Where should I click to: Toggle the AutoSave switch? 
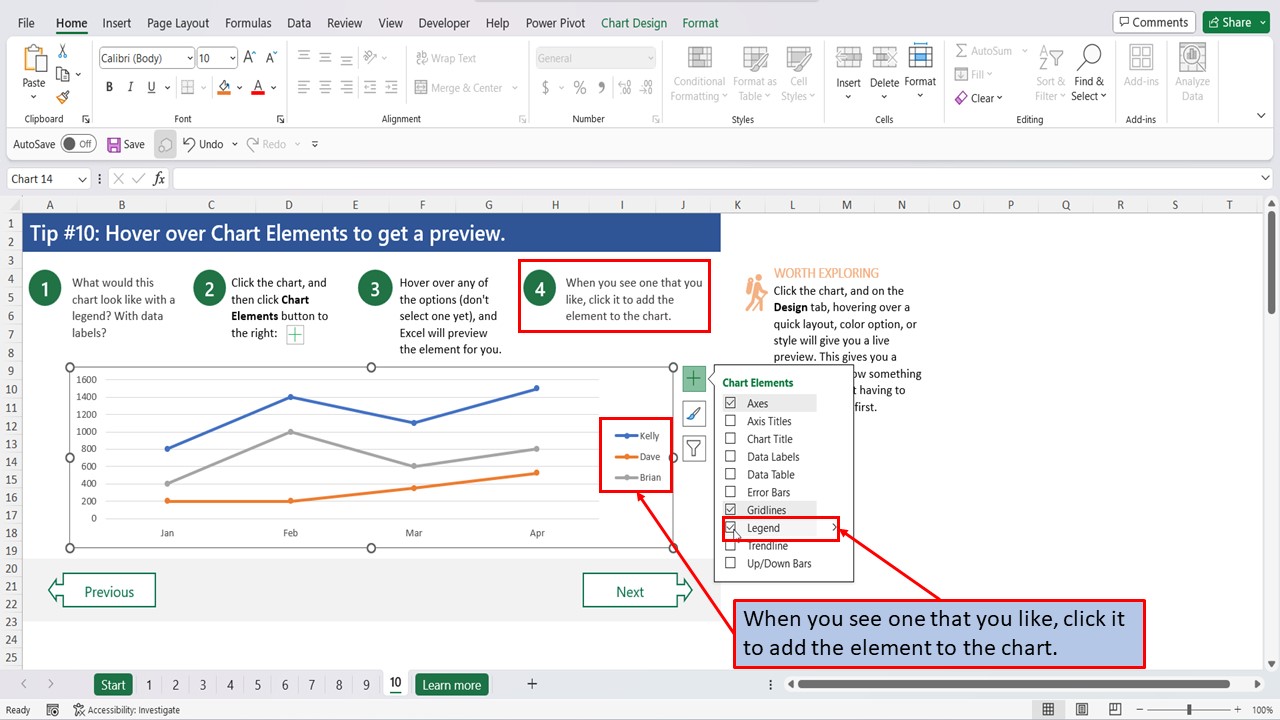[78, 144]
